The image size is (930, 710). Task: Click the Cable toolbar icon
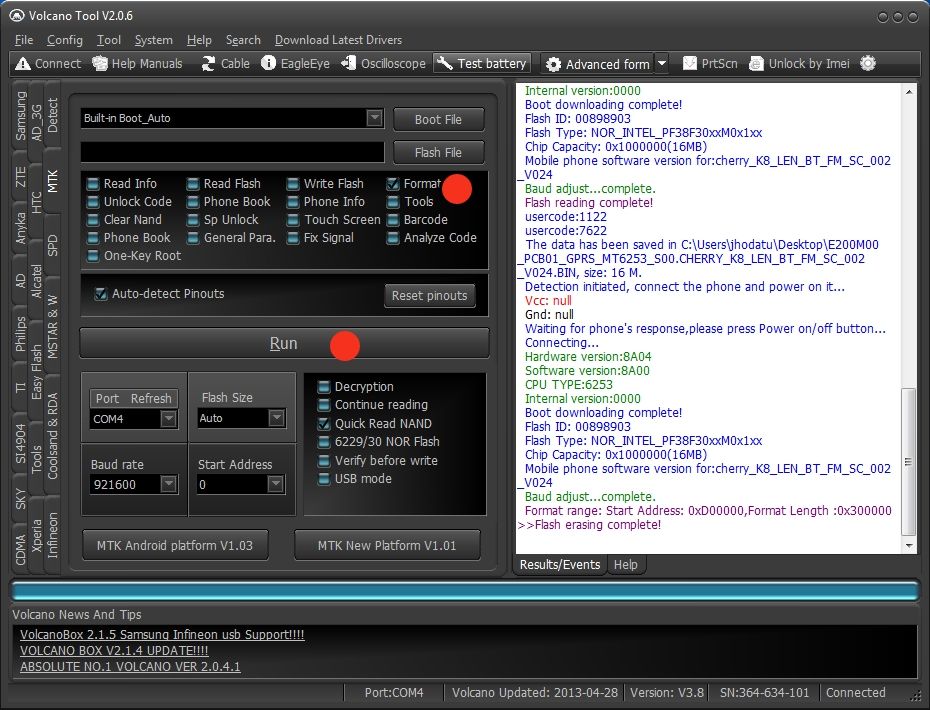coord(208,64)
